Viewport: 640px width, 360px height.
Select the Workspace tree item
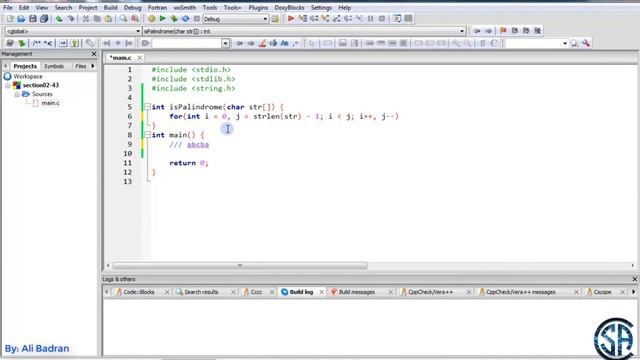[28, 76]
